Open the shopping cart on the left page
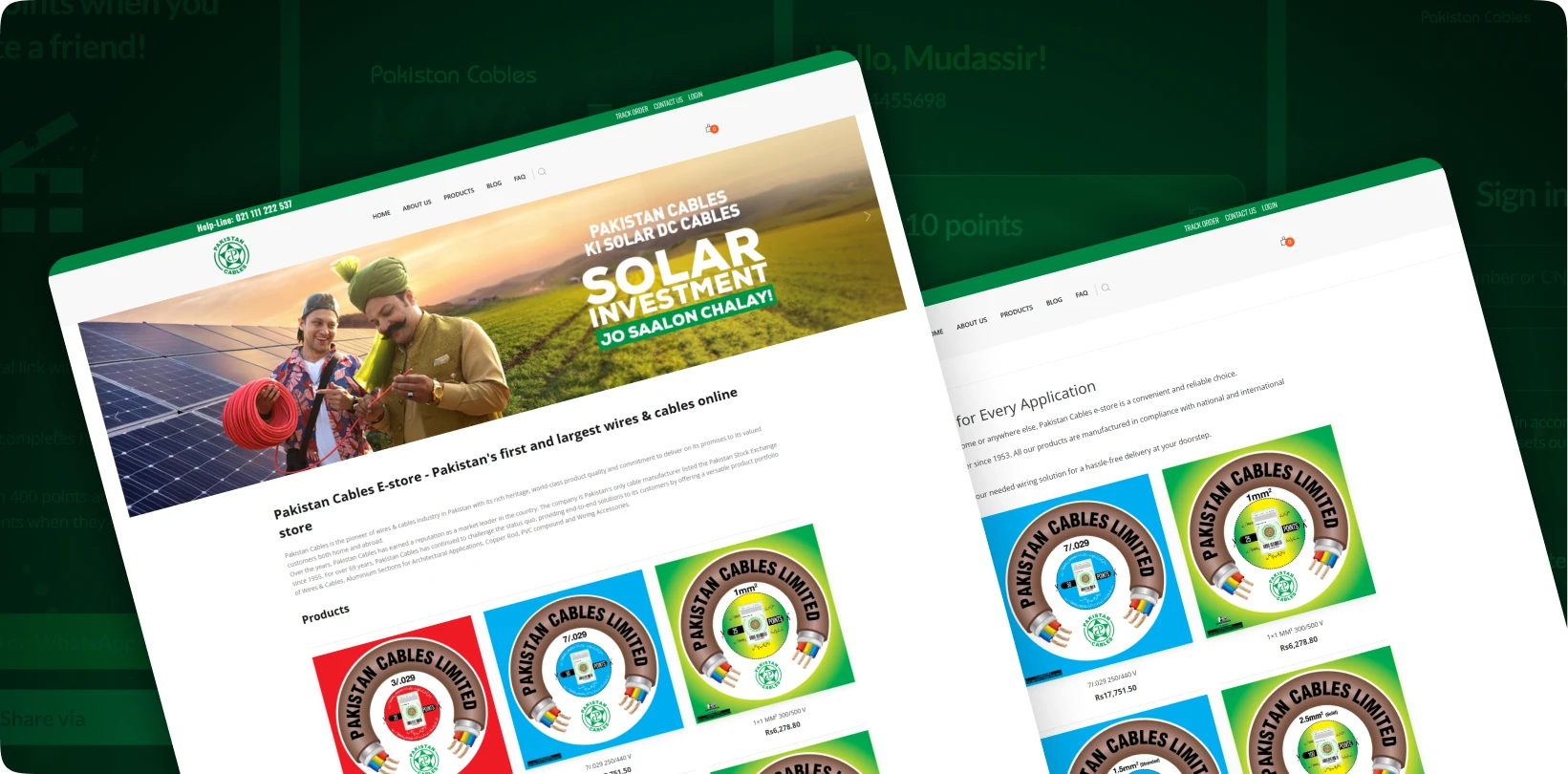Screen dimensions: 1568x774 click(x=712, y=128)
